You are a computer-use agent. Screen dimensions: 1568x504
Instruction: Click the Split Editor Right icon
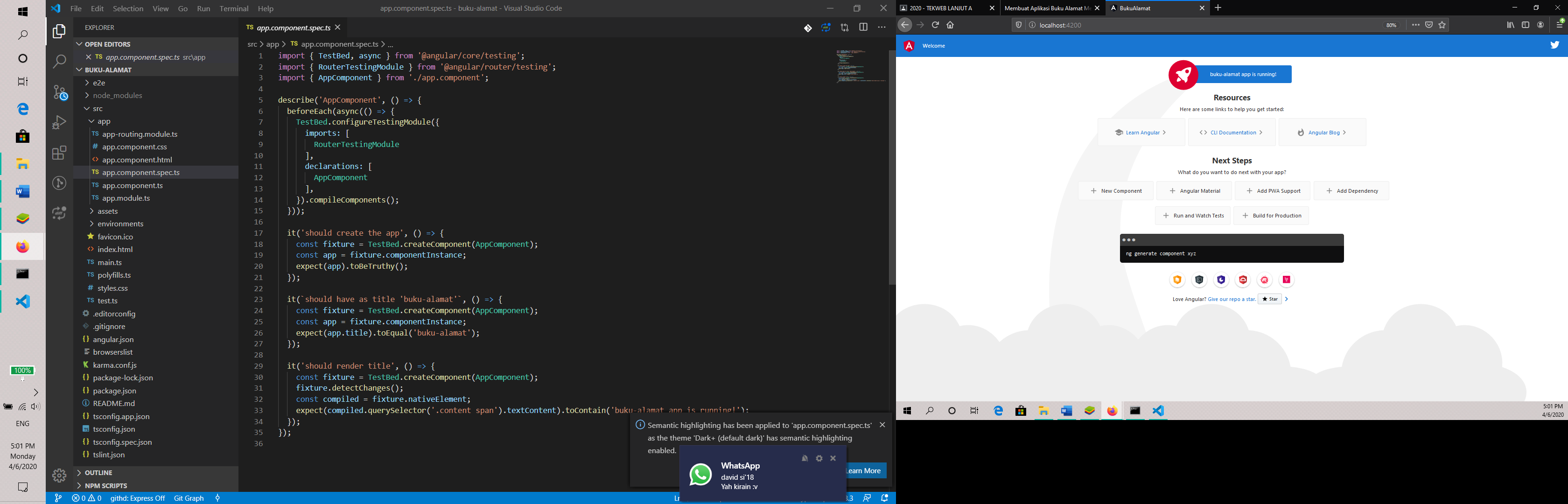tap(863, 28)
